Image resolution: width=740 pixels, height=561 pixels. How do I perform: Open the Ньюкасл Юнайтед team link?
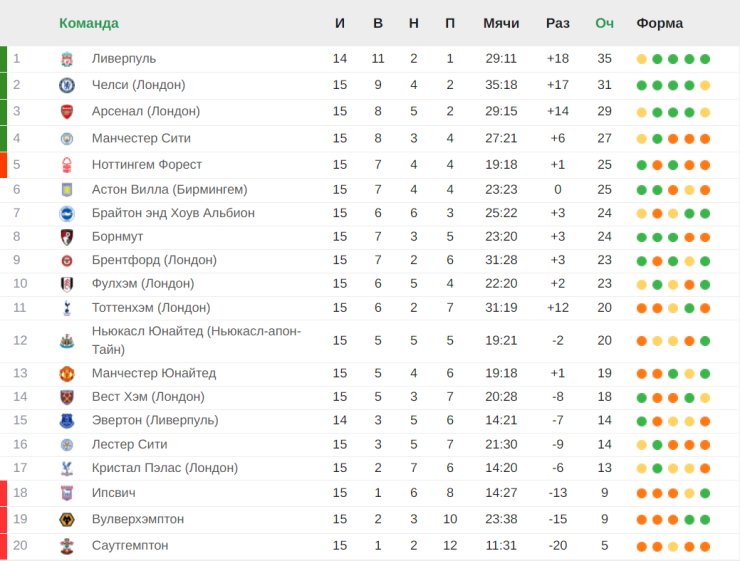coord(196,340)
